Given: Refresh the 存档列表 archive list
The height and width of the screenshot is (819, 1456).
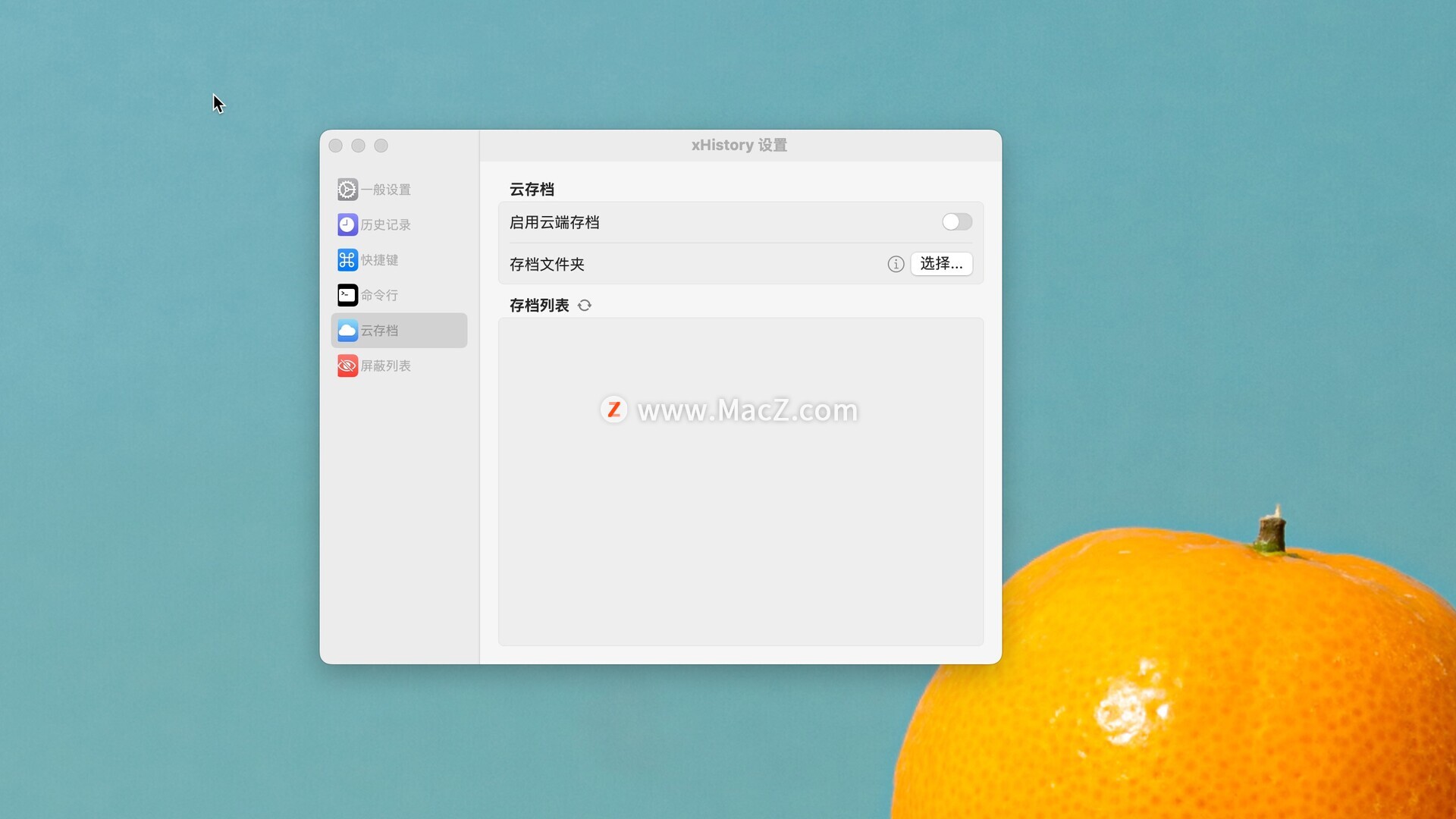Looking at the screenshot, I should 585,306.
